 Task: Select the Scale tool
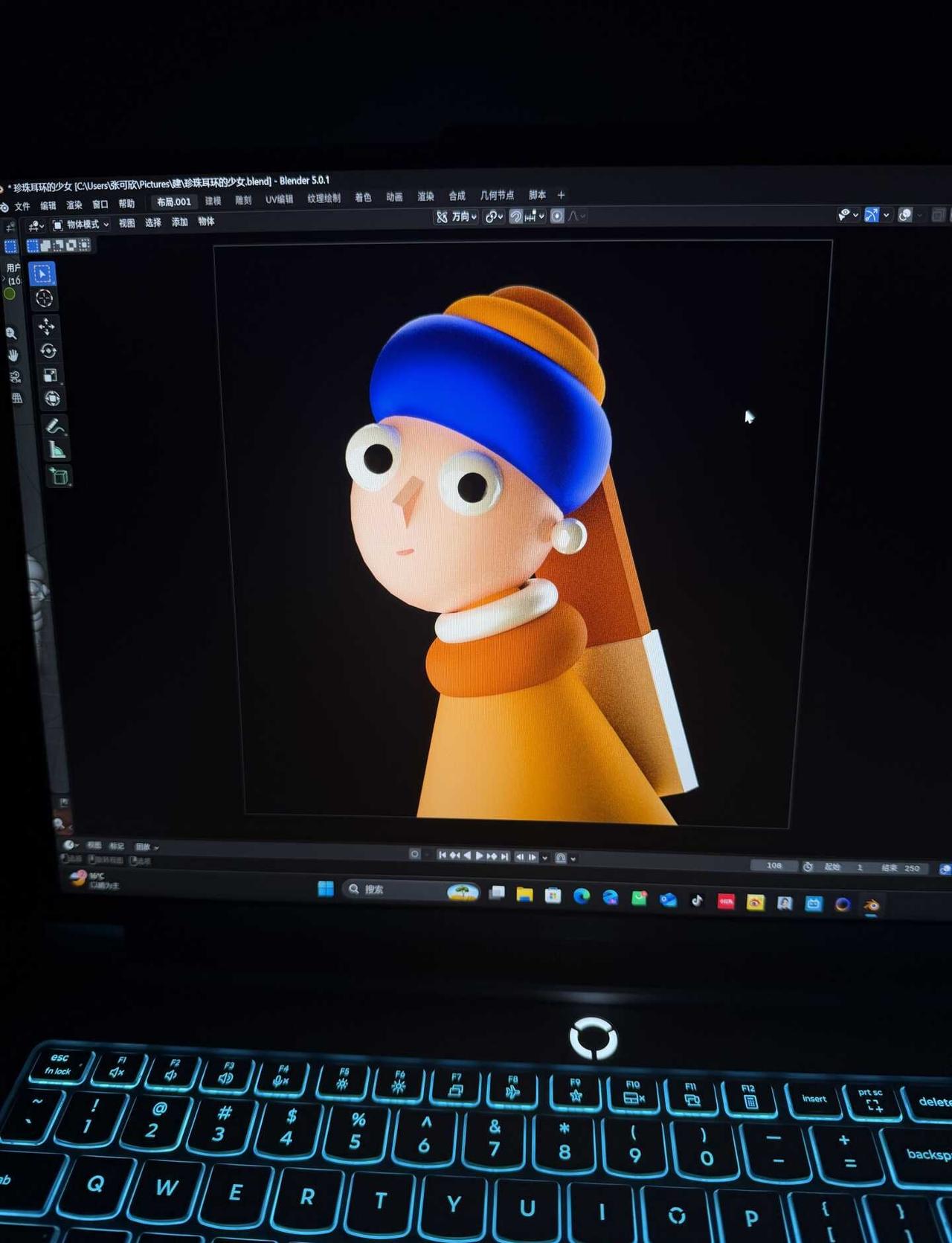[x=50, y=375]
